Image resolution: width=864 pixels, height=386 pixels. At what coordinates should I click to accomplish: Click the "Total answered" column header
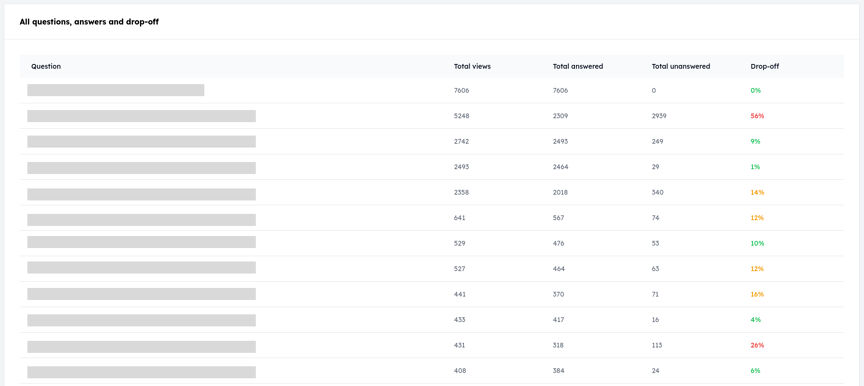578,67
